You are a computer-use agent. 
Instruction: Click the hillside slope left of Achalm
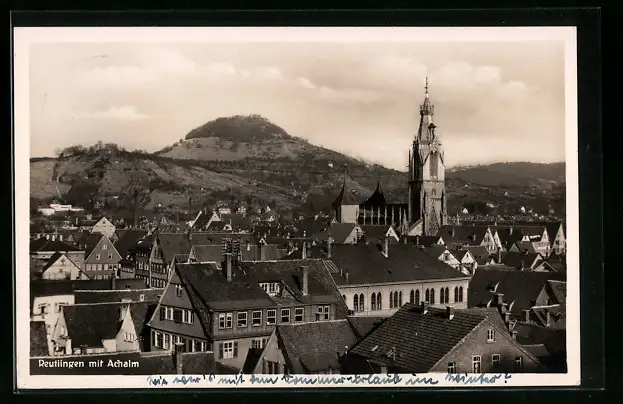110,175
